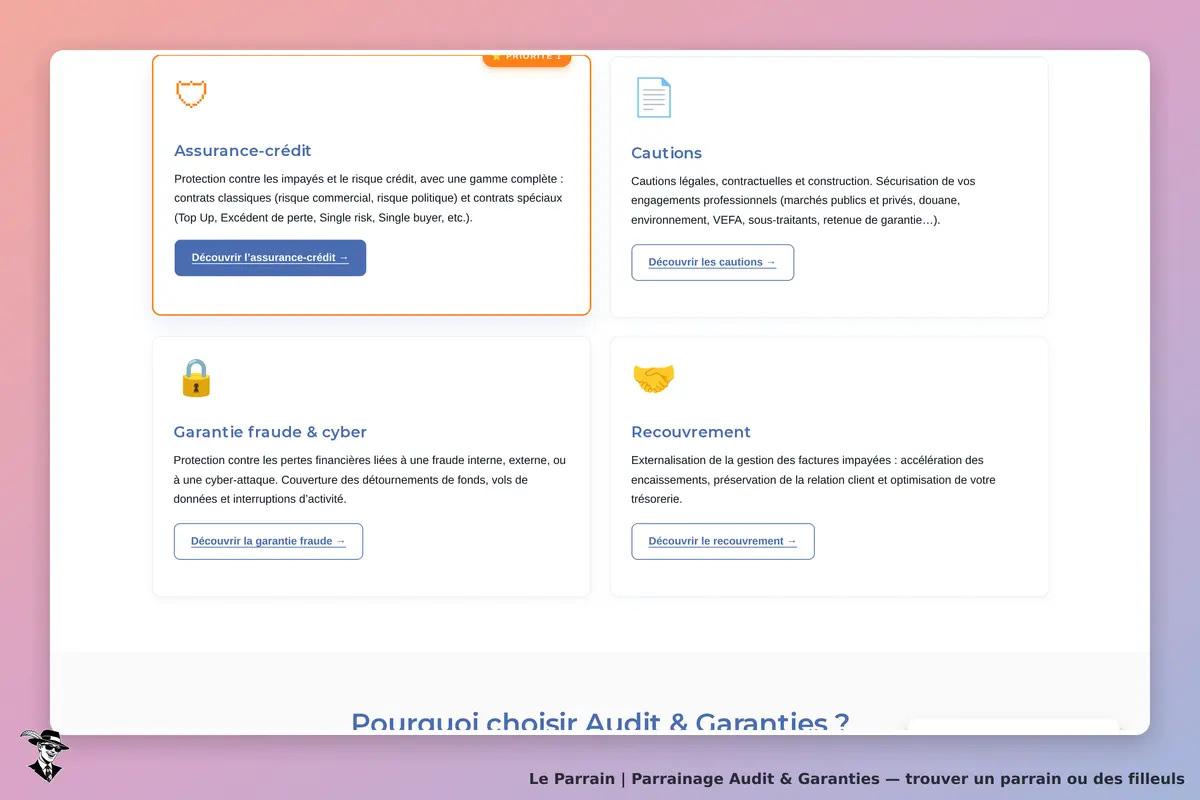Click the Assurance-crédit description paragraph
The width and height of the screenshot is (1200, 800).
click(370, 198)
